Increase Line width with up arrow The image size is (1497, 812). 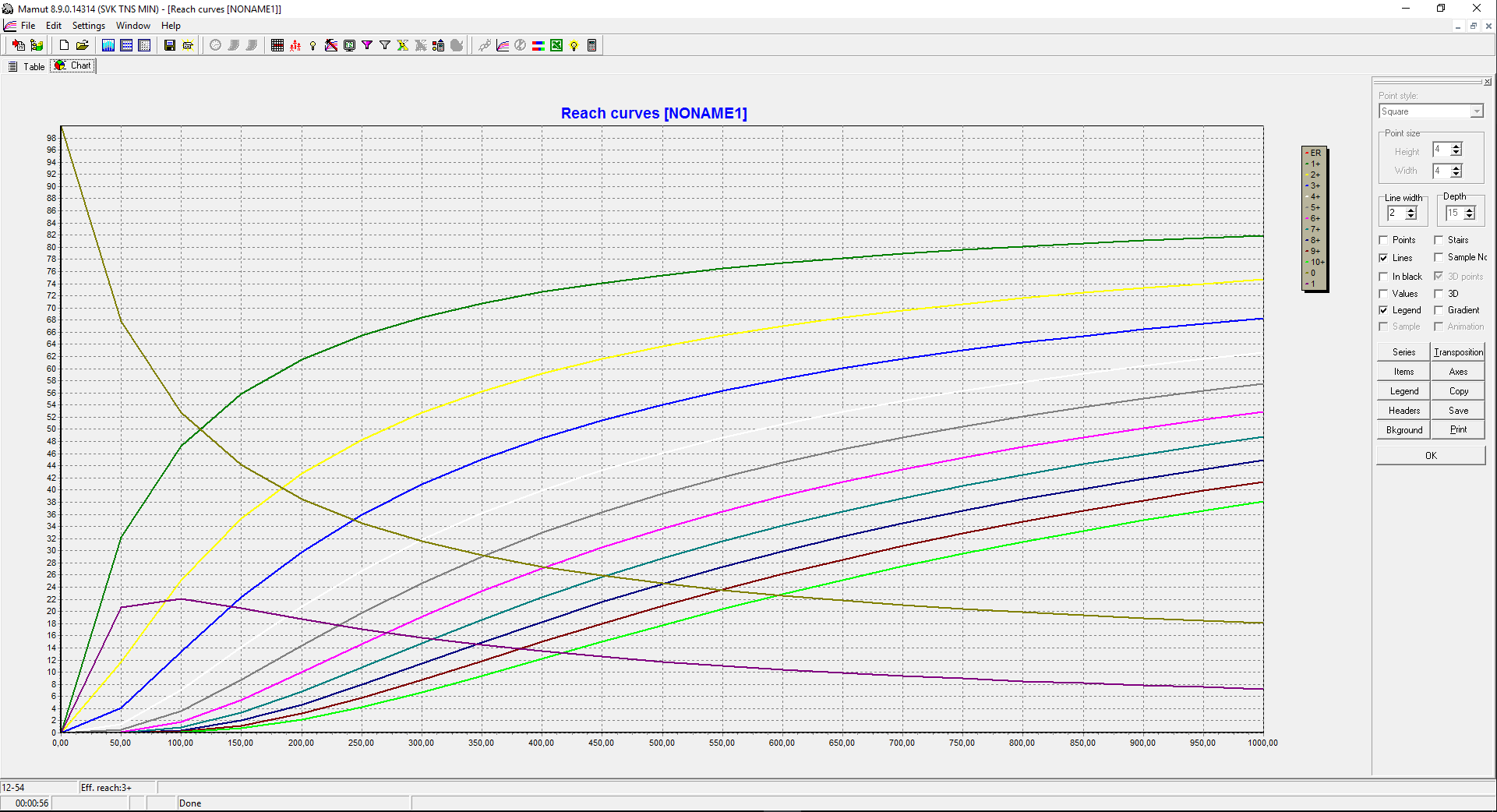[1410, 210]
